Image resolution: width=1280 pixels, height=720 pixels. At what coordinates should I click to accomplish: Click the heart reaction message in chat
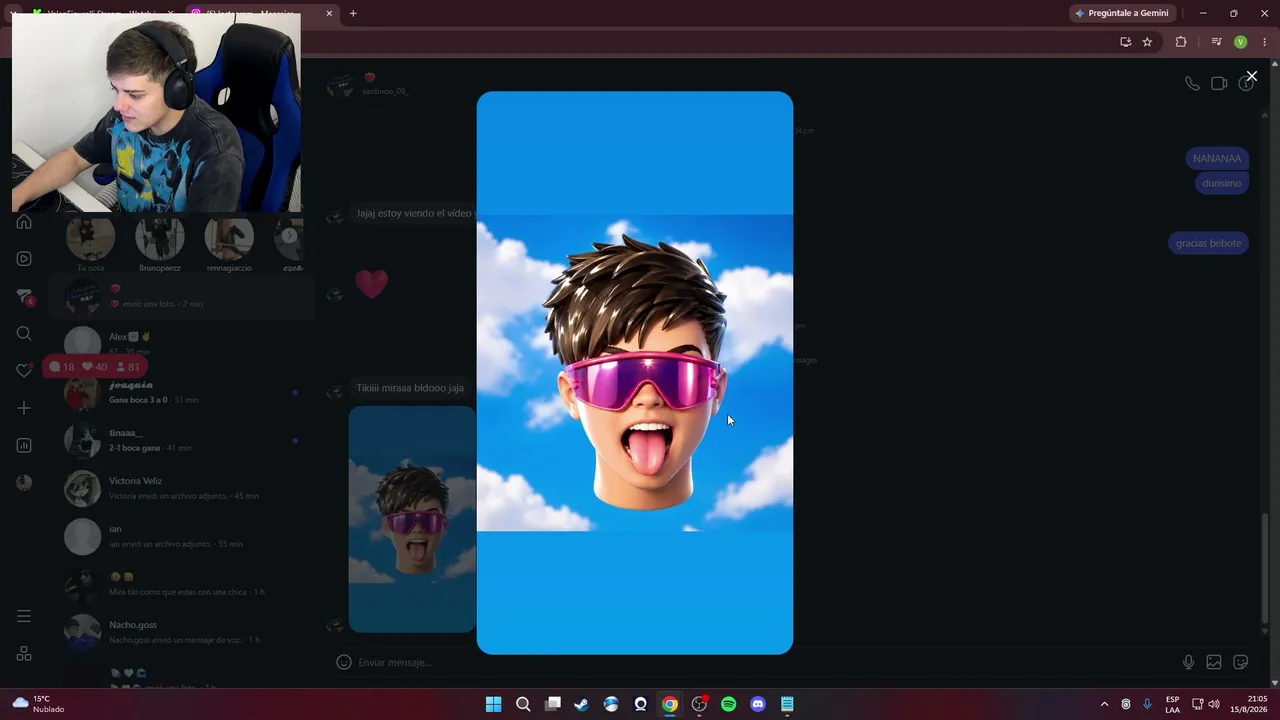pos(371,283)
